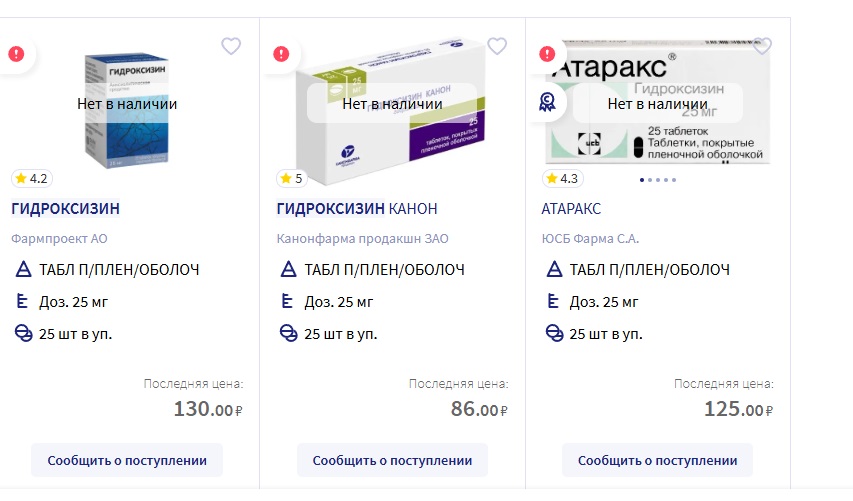Open the Атаракс product title link
The height and width of the screenshot is (501, 853).
[571, 209]
